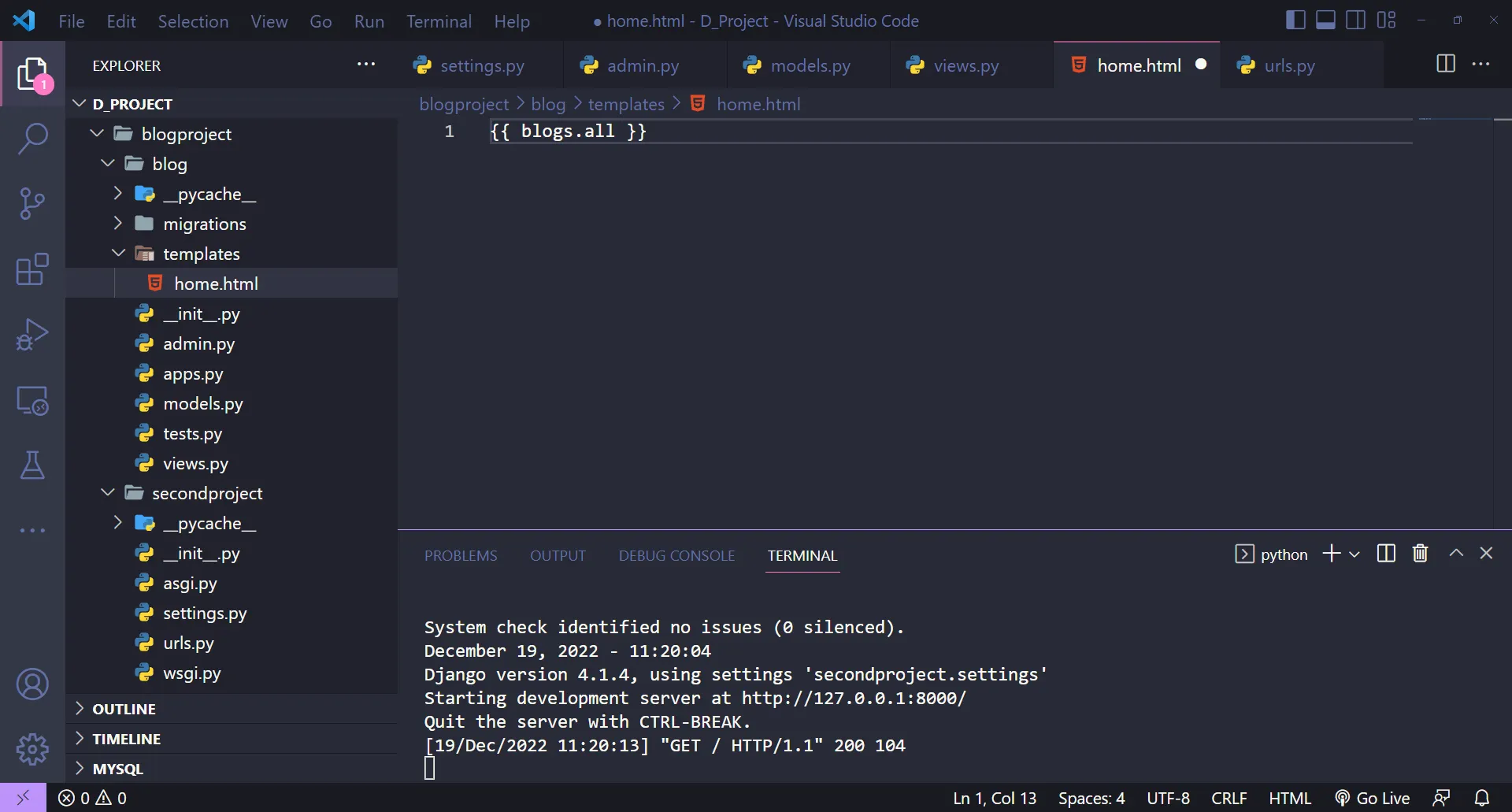Viewport: 1512px width, 812px height.
Task: Open wsgi.py in secondproject folder
Action: click(x=232, y=672)
